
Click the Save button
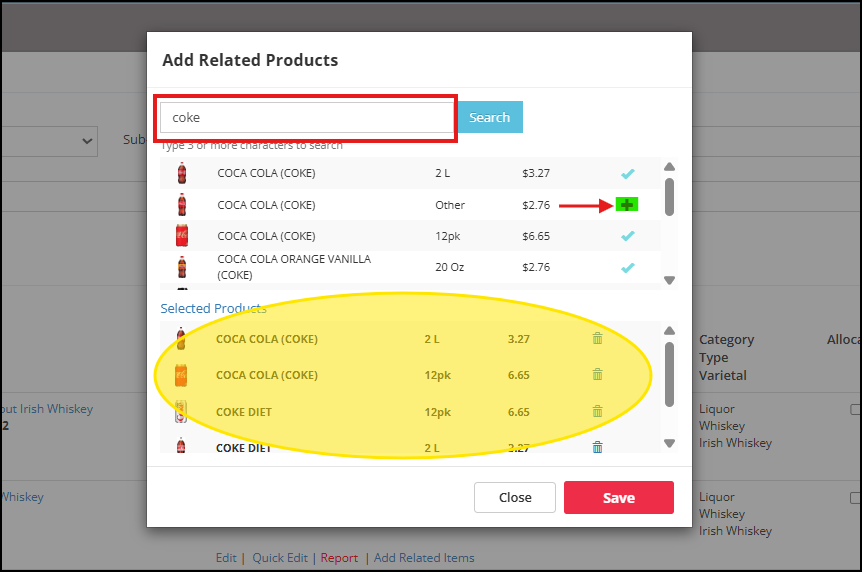pyautogui.click(x=618, y=498)
